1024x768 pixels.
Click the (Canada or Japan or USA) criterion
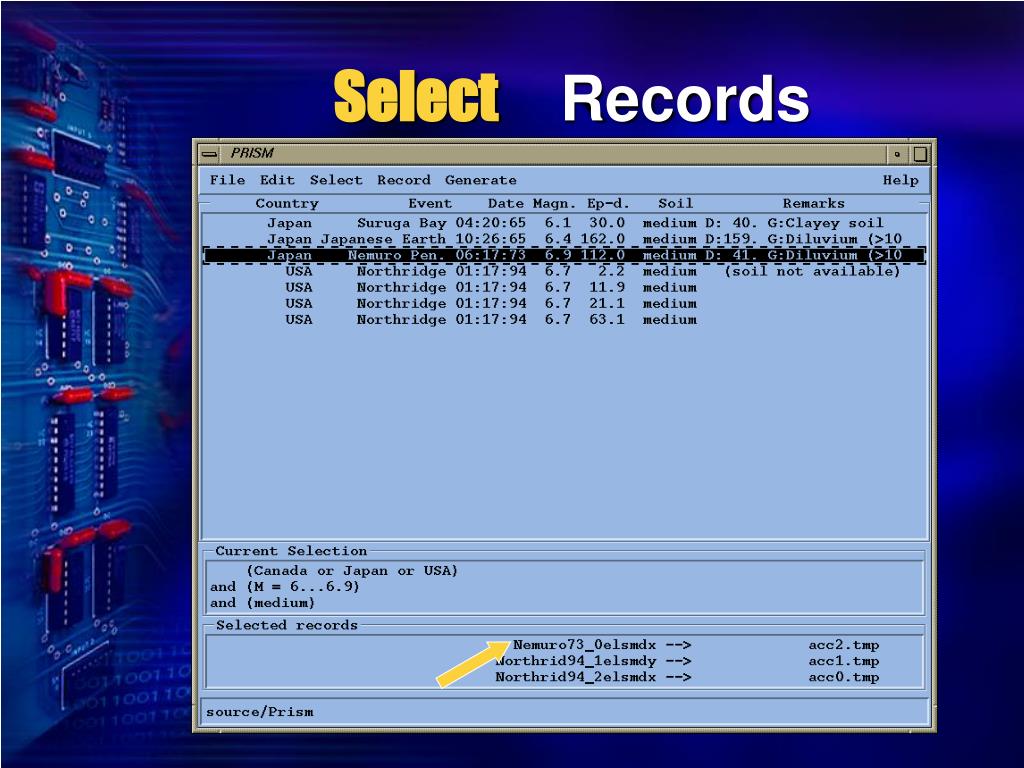pos(352,571)
